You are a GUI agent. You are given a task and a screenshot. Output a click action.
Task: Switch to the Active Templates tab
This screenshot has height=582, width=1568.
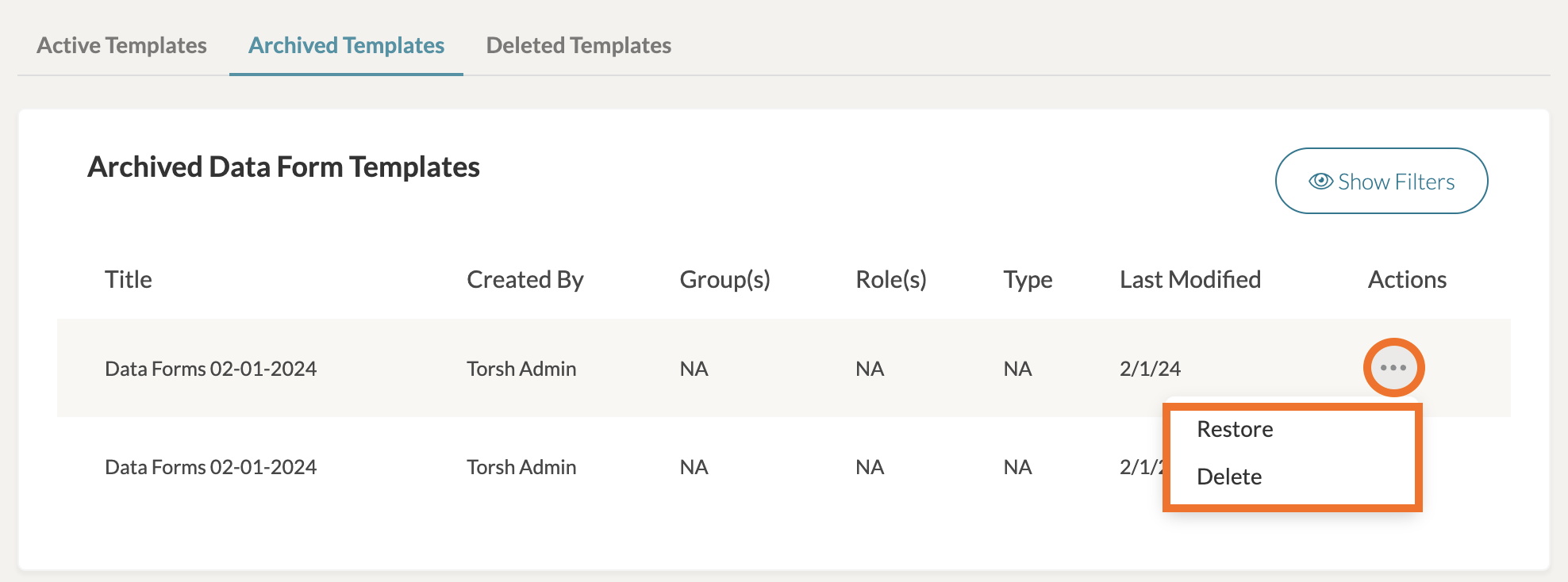(x=121, y=46)
